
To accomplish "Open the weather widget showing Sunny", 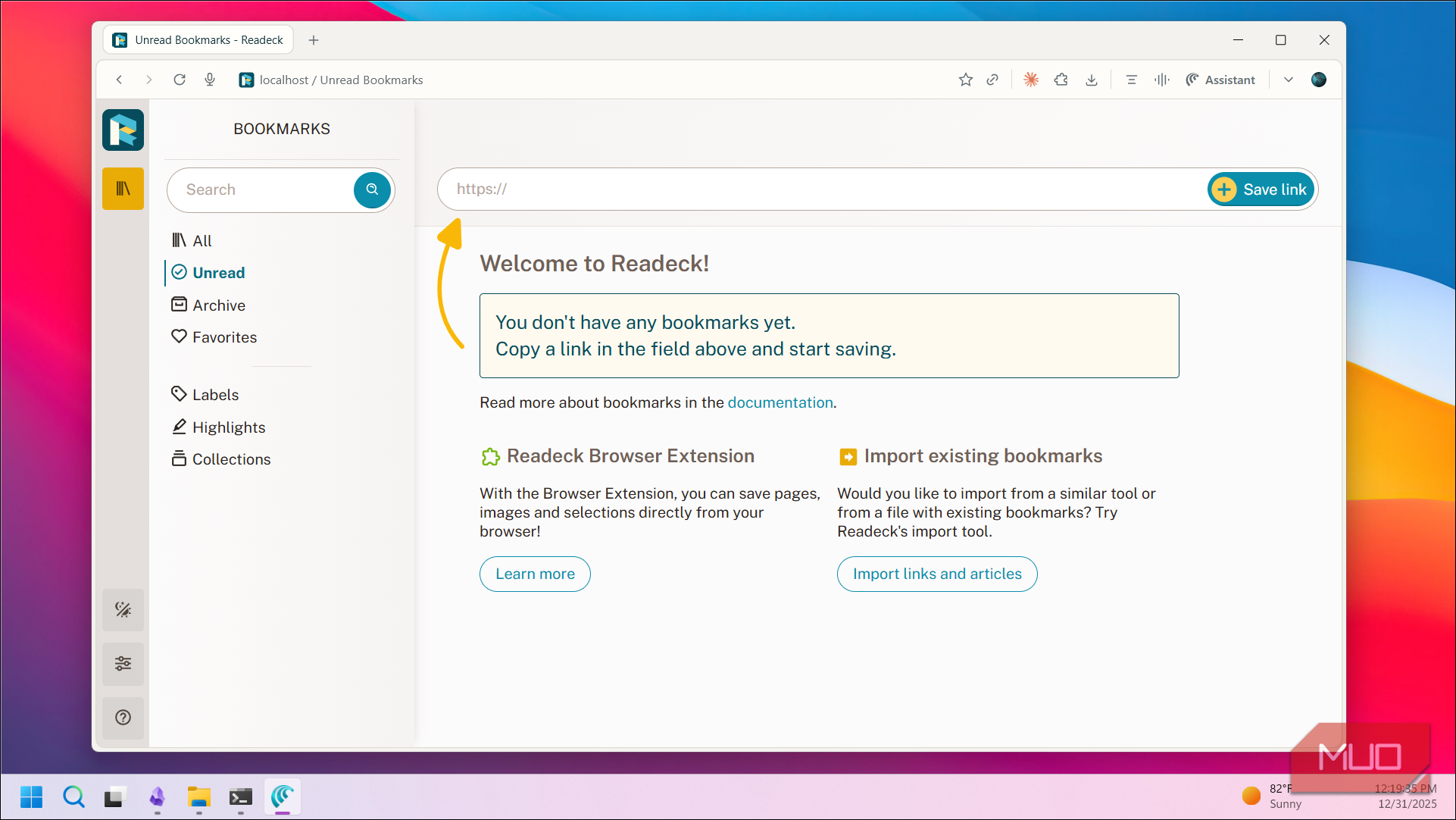I will click(1272, 797).
